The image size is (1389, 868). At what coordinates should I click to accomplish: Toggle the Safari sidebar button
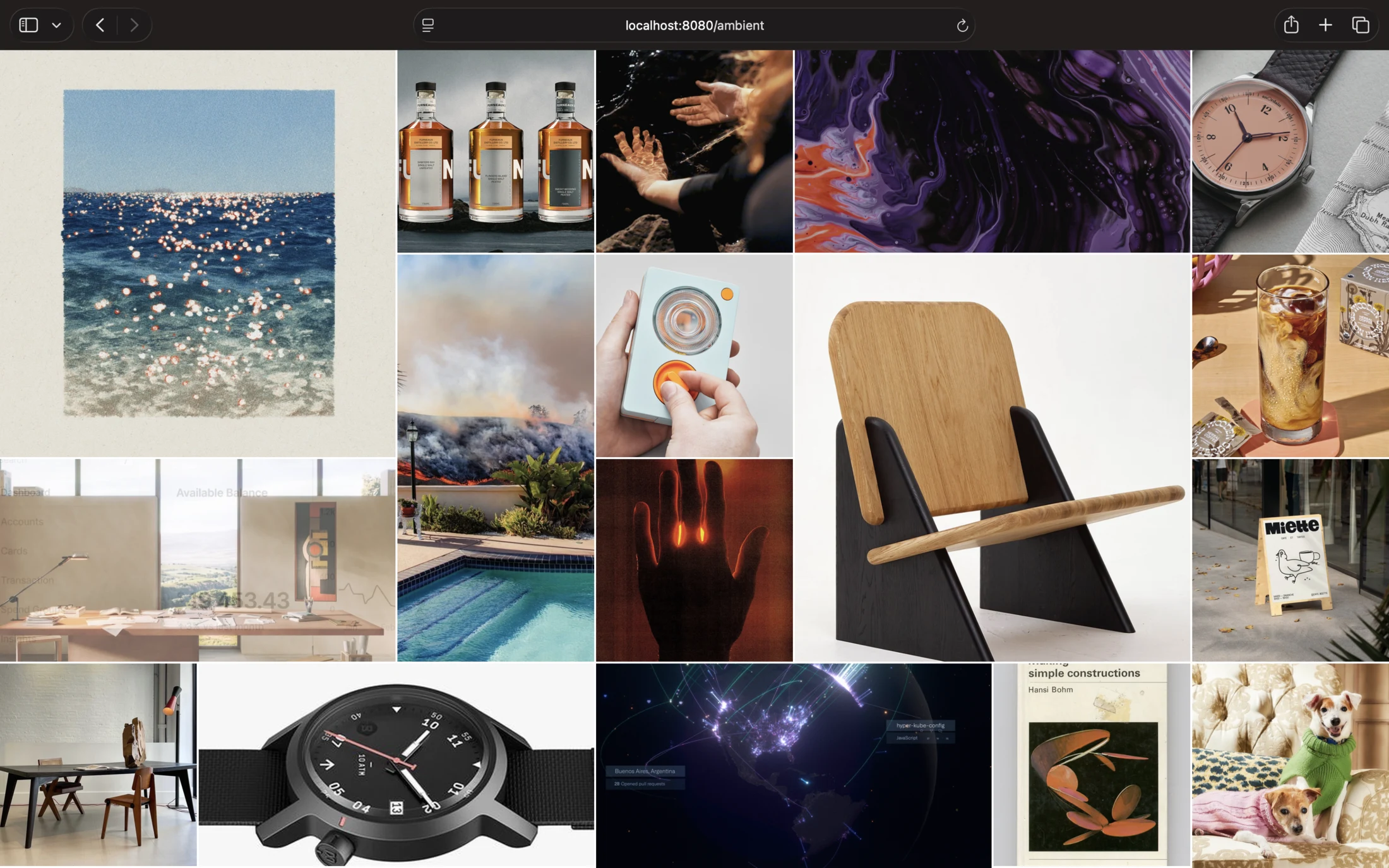click(28, 25)
